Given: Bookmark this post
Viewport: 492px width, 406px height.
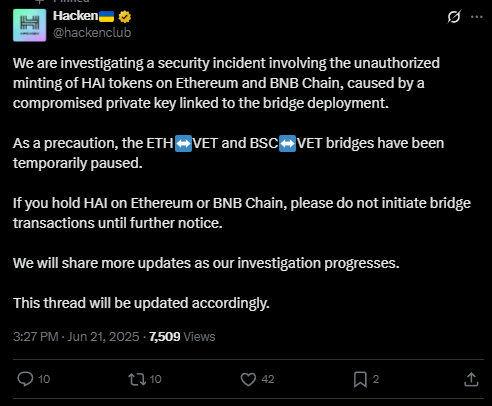Looking at the screenshot, I should [360, 379].
